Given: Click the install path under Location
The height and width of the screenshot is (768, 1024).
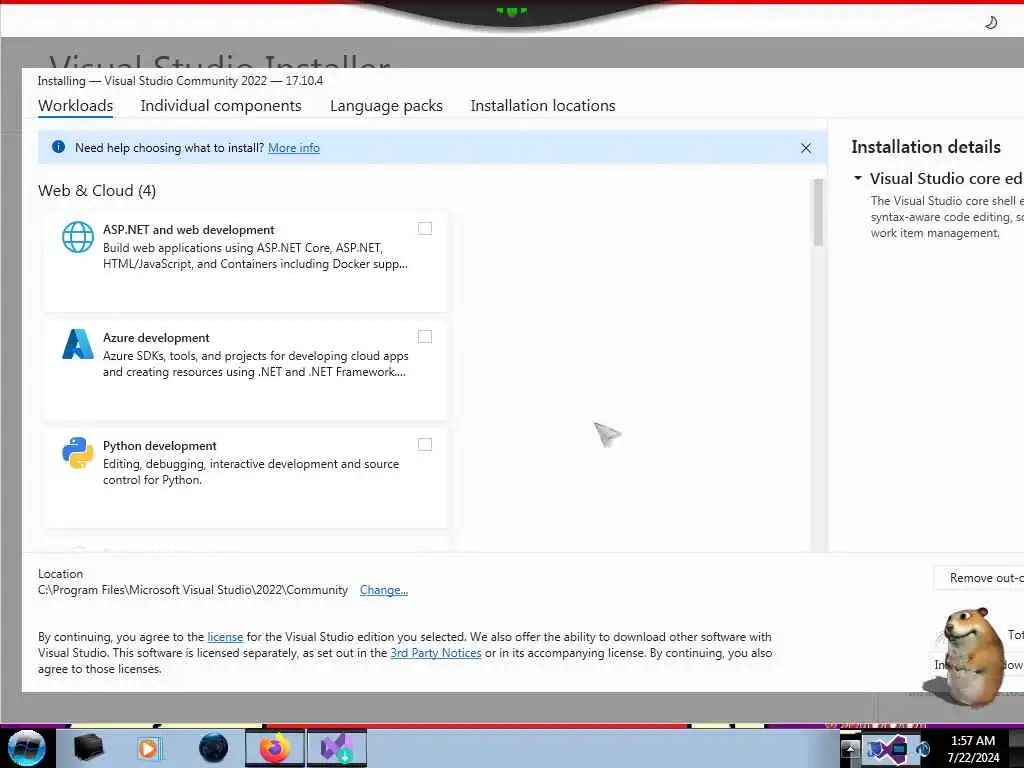Looking at the screenshot, I should pyautogui.click(x=193, y=590).
